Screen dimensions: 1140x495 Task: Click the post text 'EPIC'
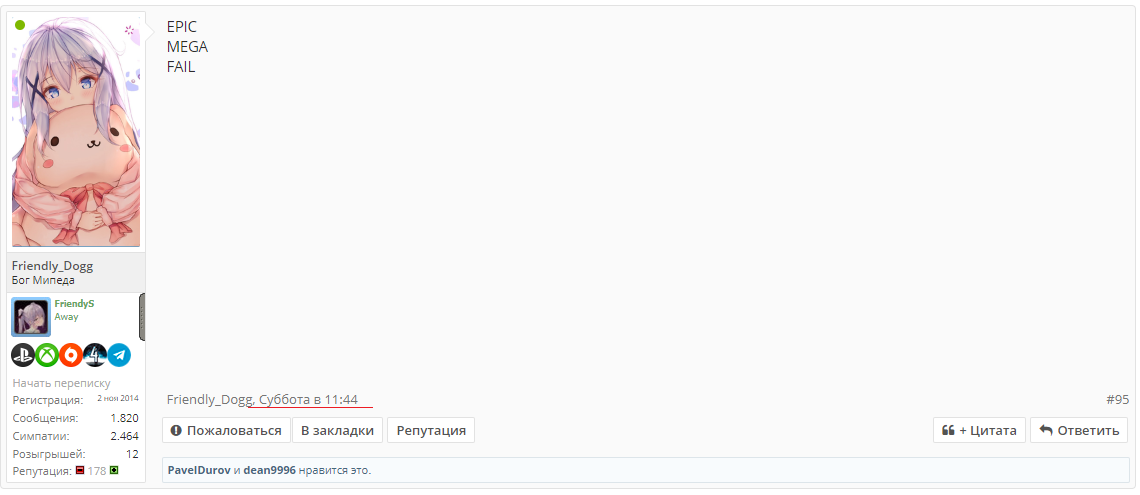pos(182,27)
